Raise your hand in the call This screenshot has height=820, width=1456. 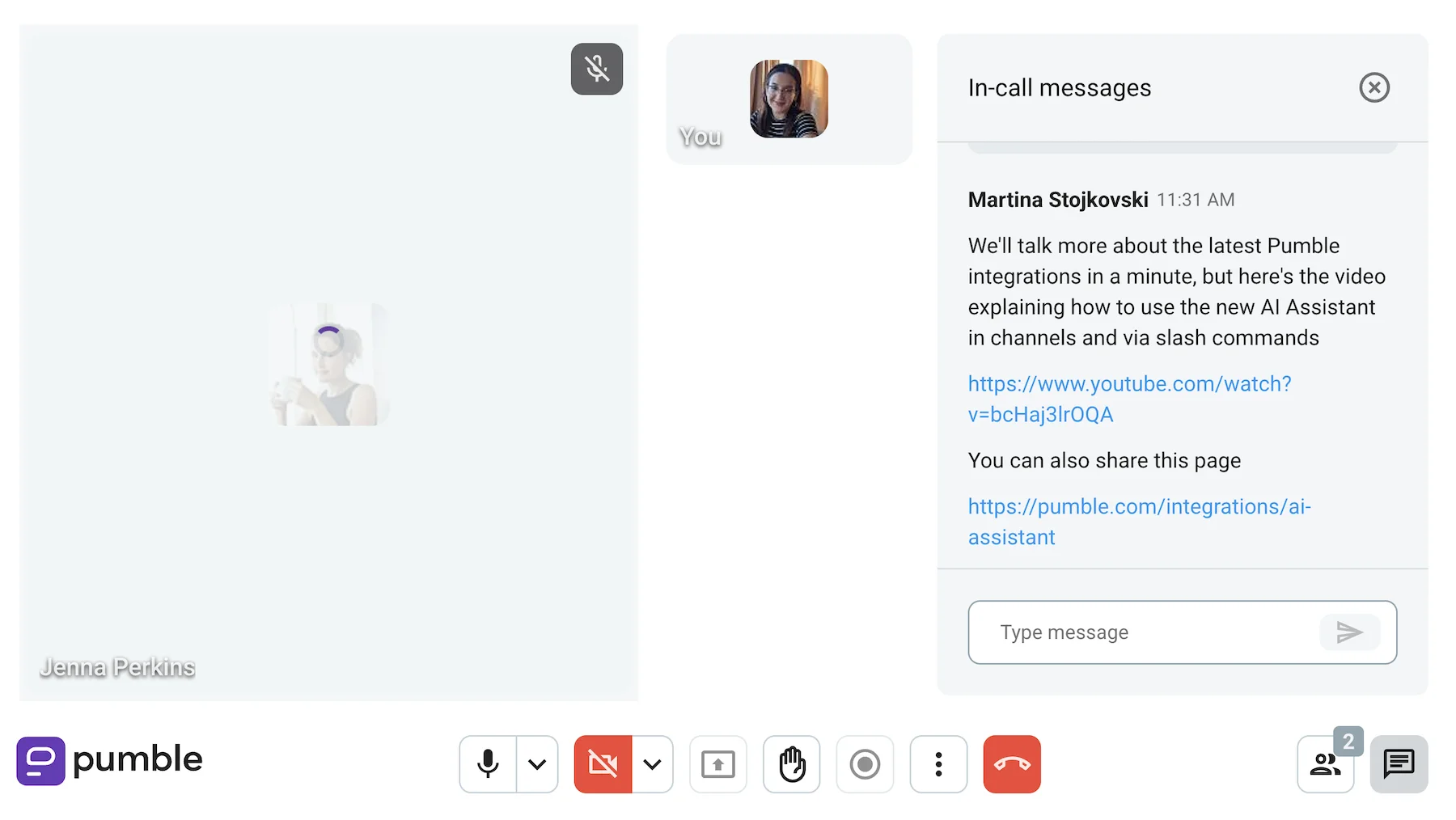point(791,763)
